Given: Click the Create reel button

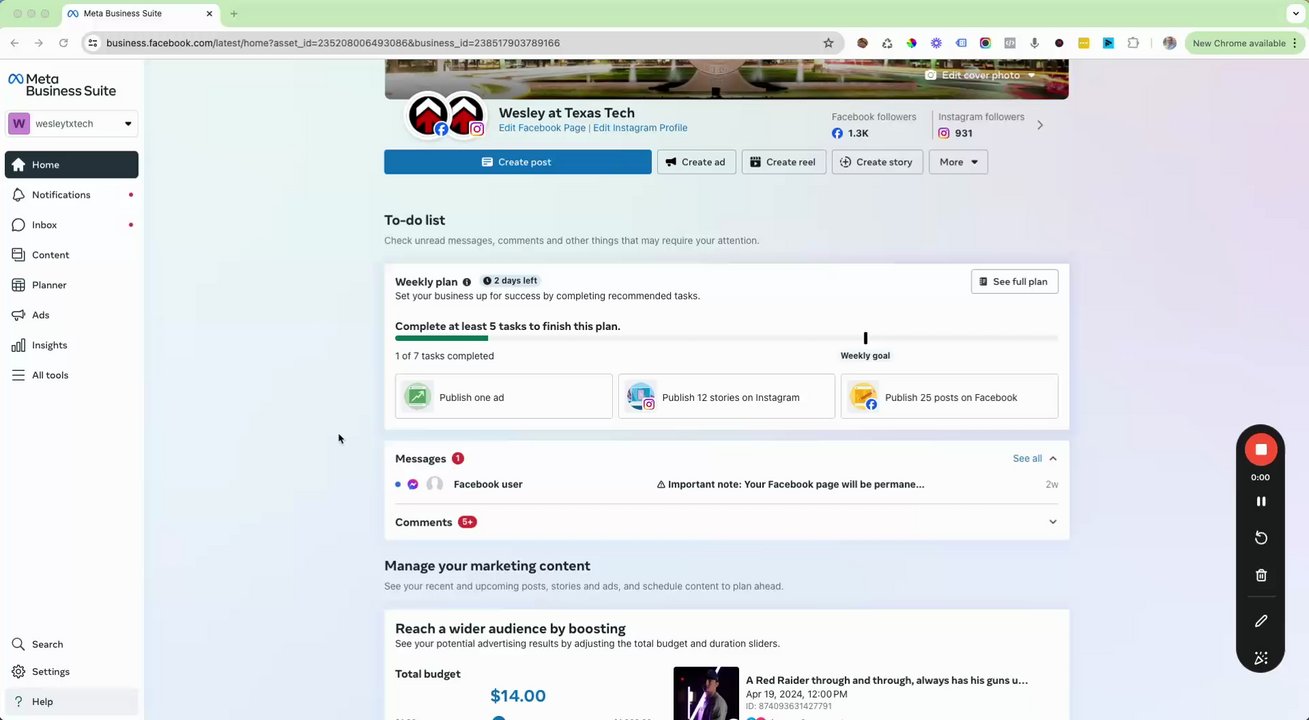Looking at the screenshot, I should tap(784, 162).
